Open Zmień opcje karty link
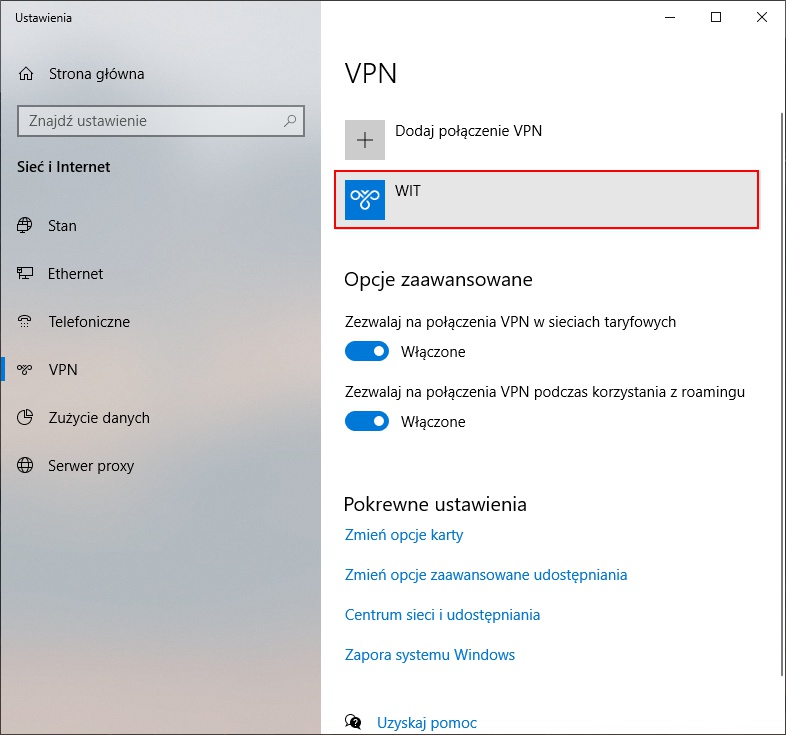Screen dimensions: 786x735 point(404,535)
